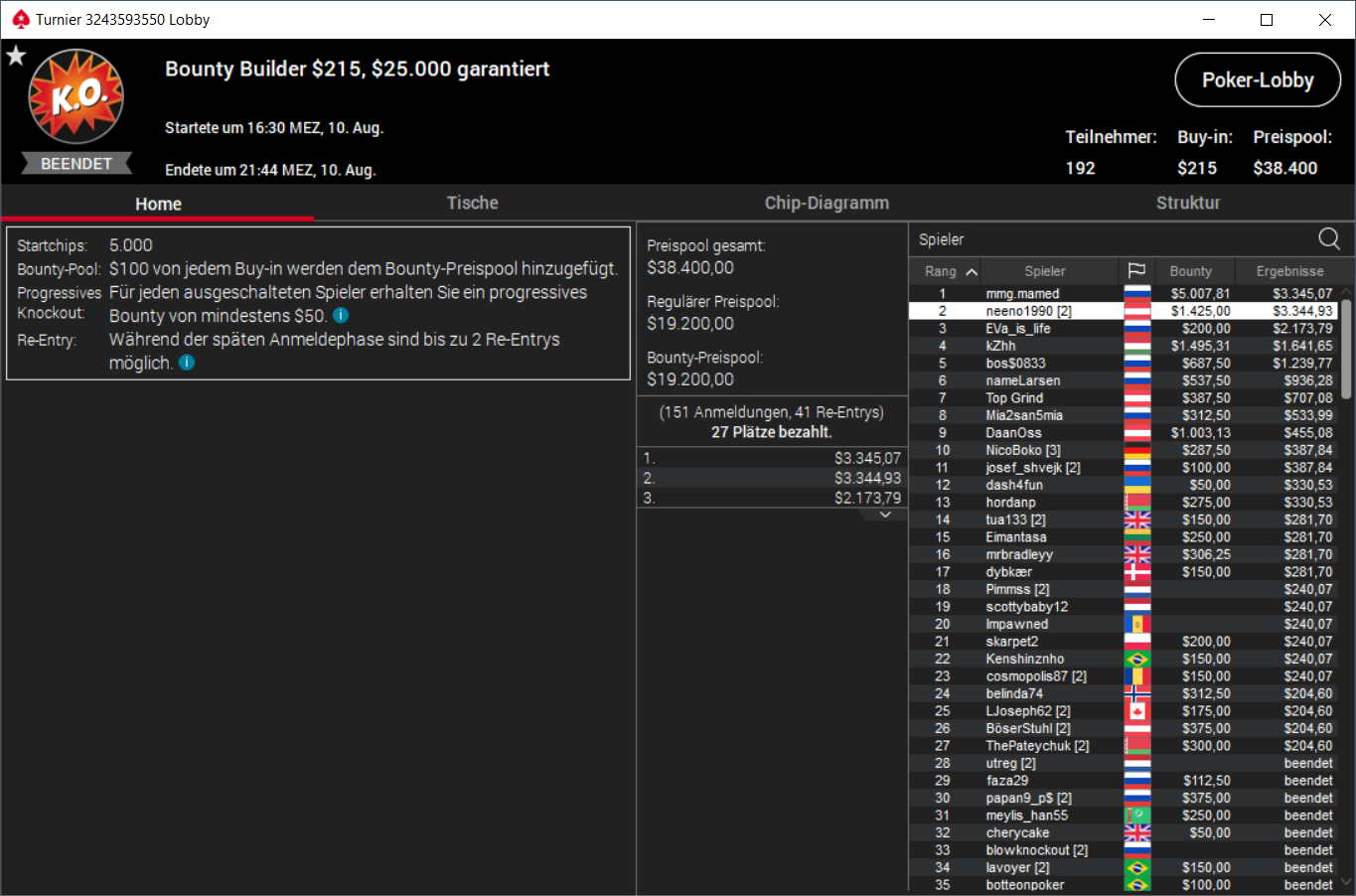Click Brazil flag next to Kenshinznho
This screenshot has width=1356, height=896.
coord(1137,659)
